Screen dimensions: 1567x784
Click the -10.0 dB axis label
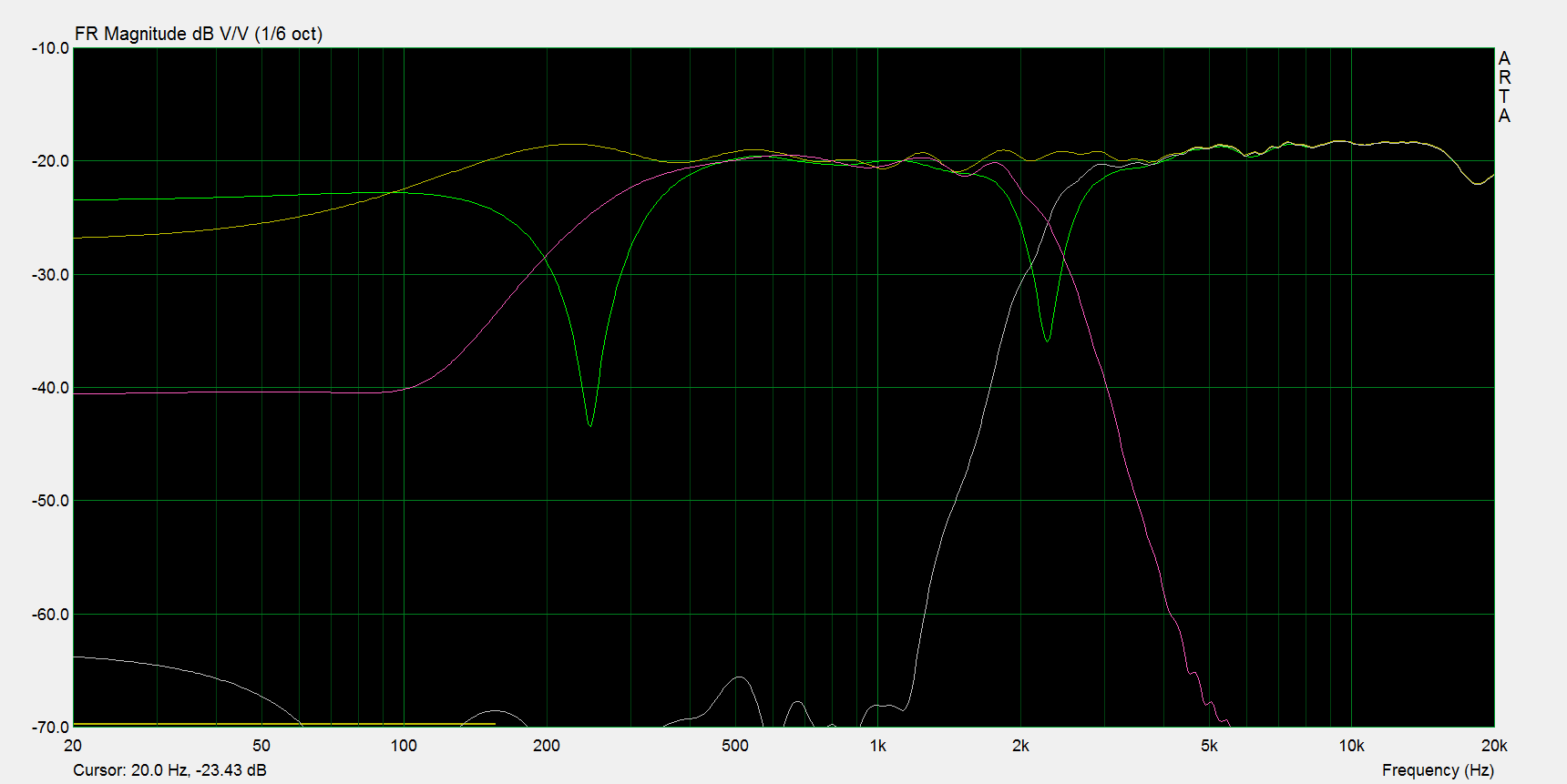click(x=50, y=48)
